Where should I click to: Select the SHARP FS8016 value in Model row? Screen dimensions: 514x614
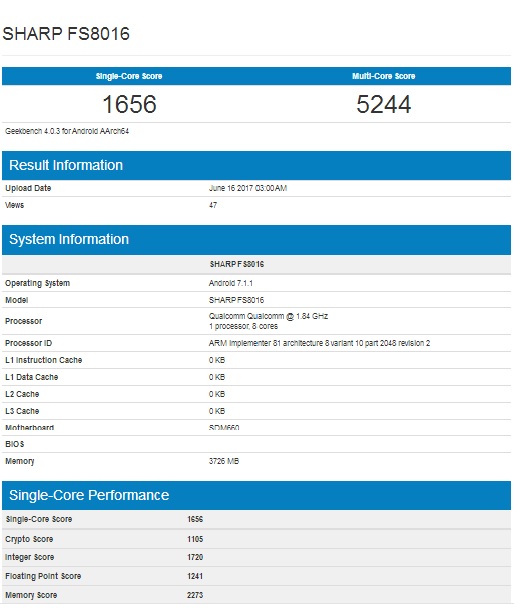tap(236, 300)
